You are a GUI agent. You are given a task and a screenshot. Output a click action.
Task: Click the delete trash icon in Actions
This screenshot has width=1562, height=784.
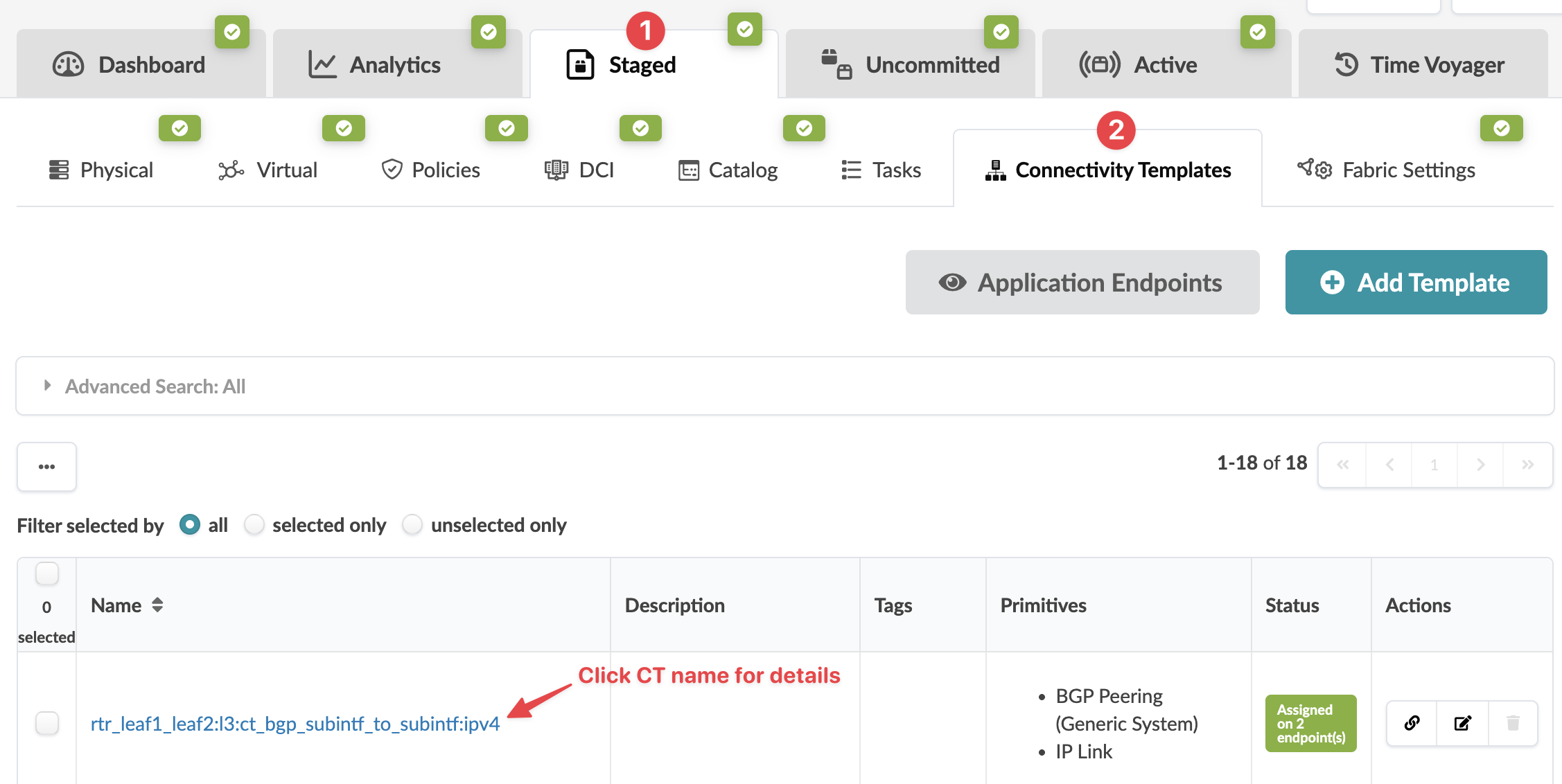tap(1513, 723)
